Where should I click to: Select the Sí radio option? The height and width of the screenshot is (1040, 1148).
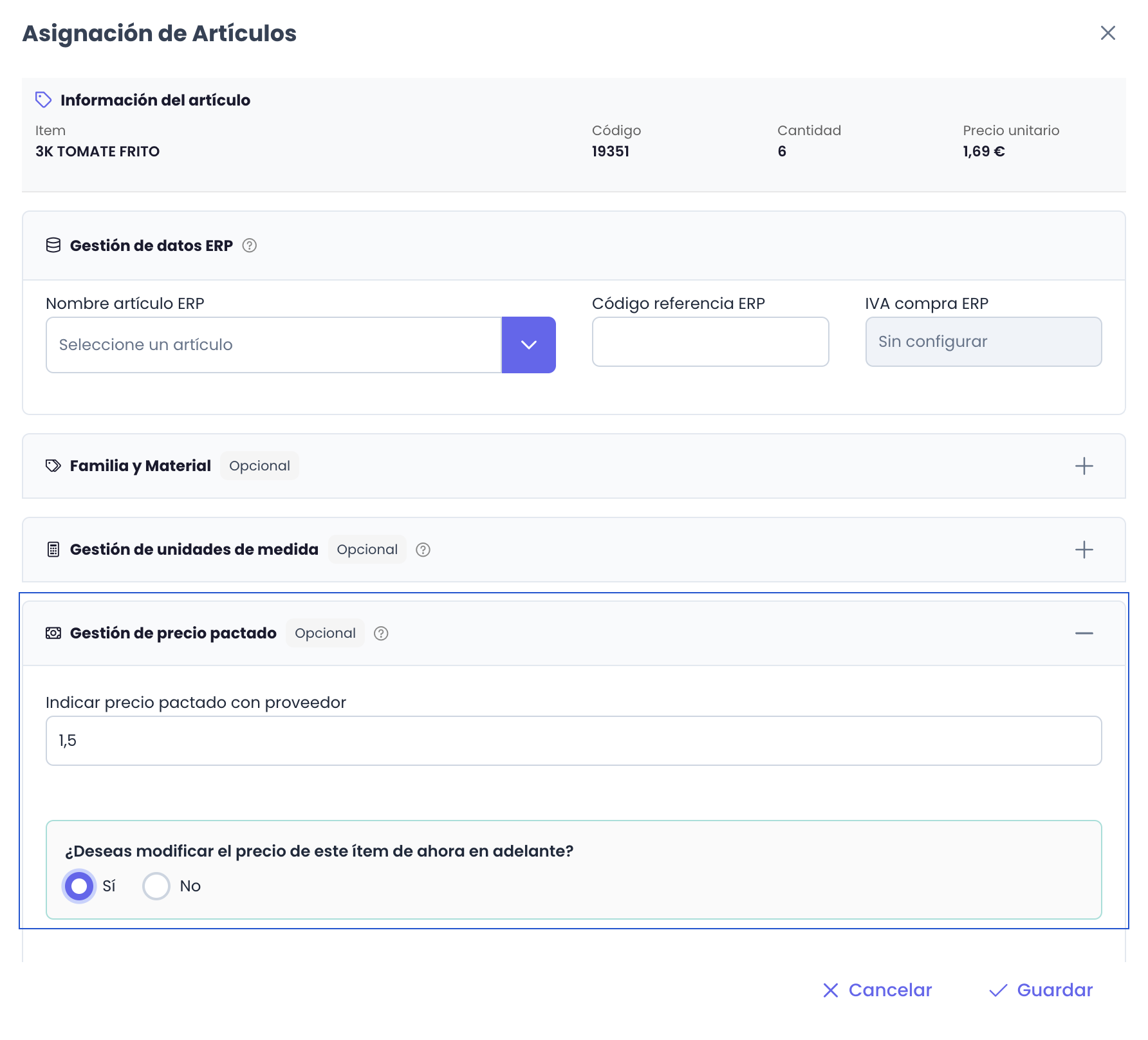click(79, 886)
